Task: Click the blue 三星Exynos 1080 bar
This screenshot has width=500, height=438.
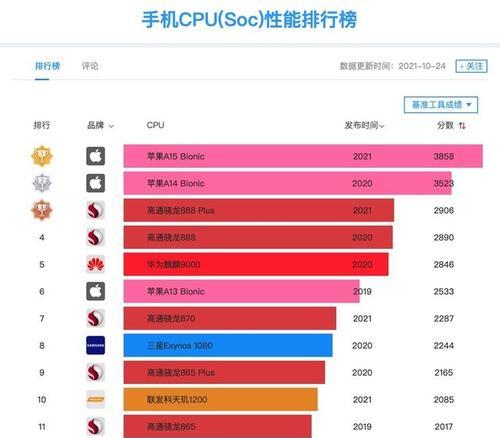Action: click(228, 345)
